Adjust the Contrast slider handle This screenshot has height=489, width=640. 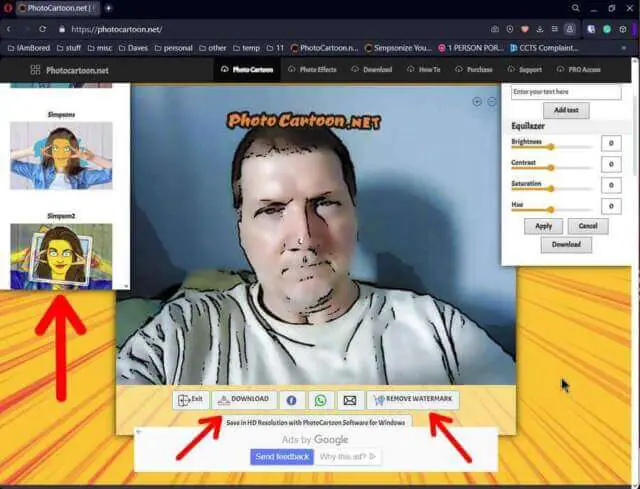click(x=551, y=168)
